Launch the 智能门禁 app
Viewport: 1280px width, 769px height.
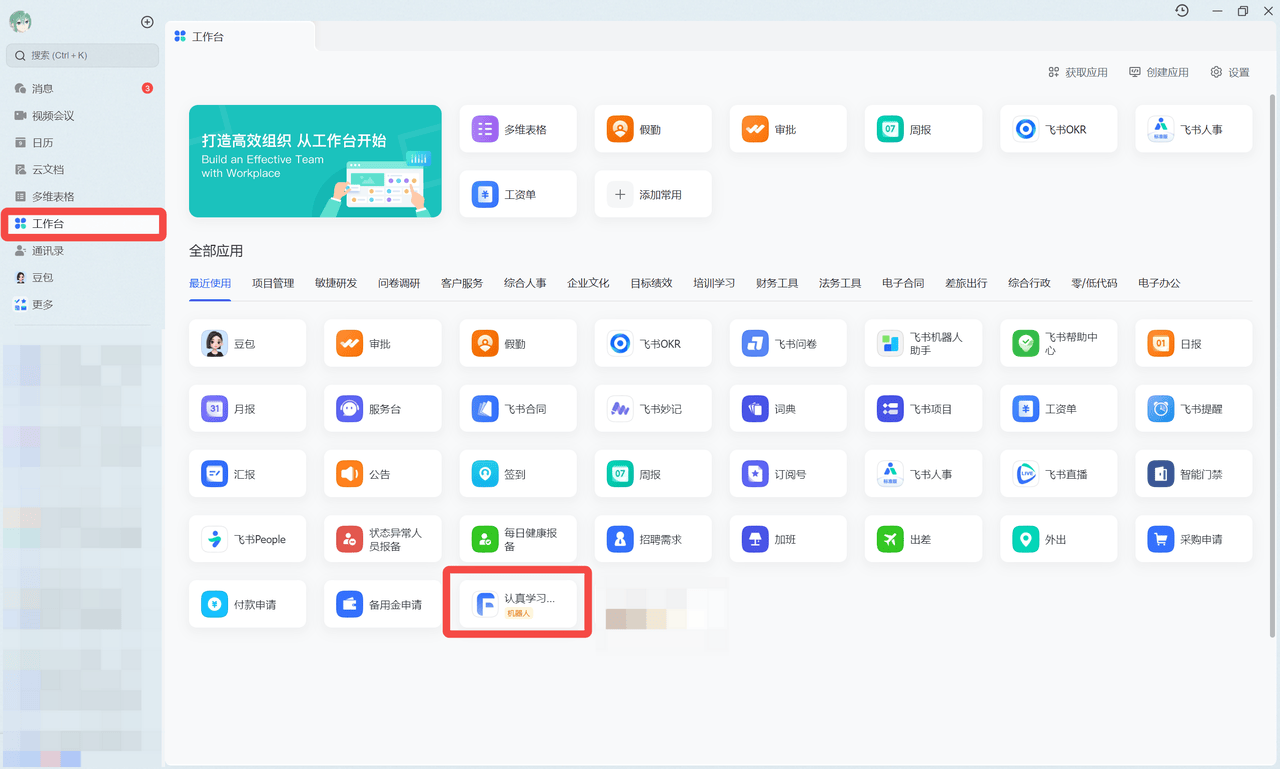click(1193, 473)
